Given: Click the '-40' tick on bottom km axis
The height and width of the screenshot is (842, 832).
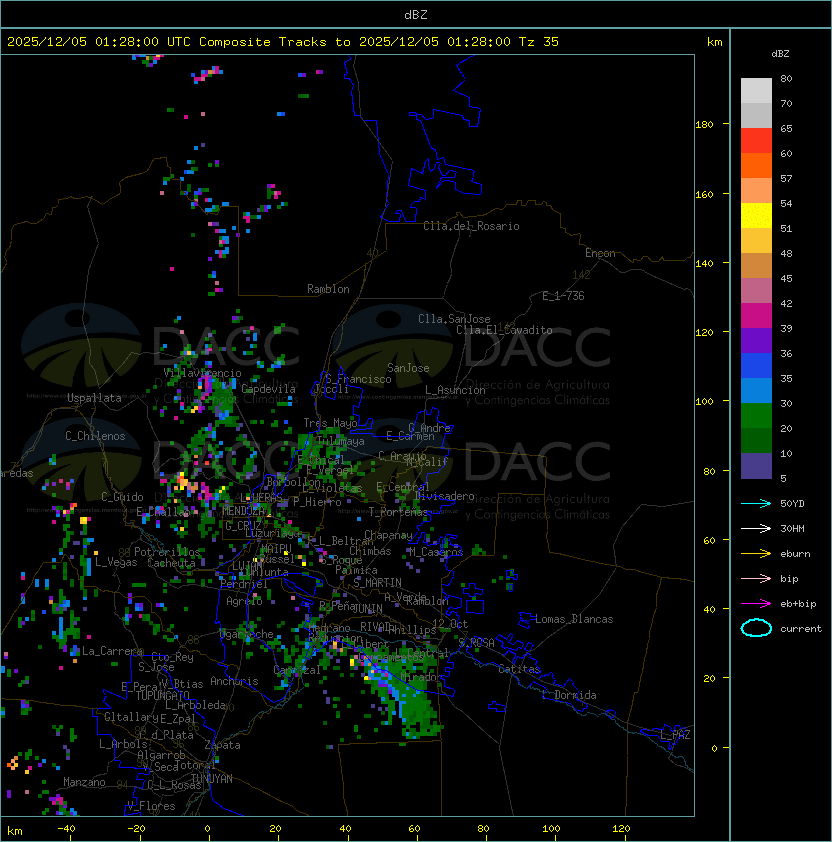Looking at the screenshot, I should tap(67, 829).
